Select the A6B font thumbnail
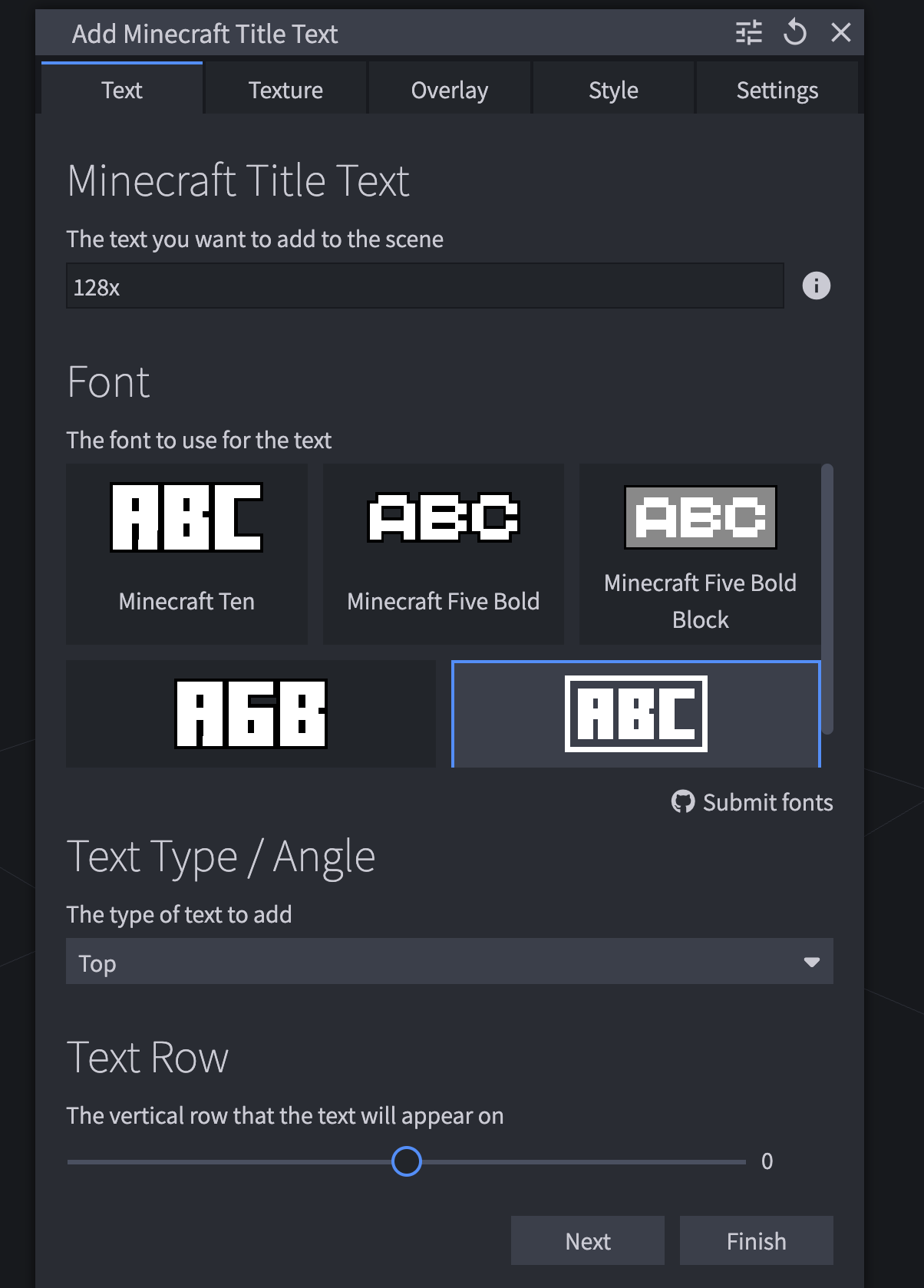Screen dimensions: 924x1288 (x=251, y=714)
